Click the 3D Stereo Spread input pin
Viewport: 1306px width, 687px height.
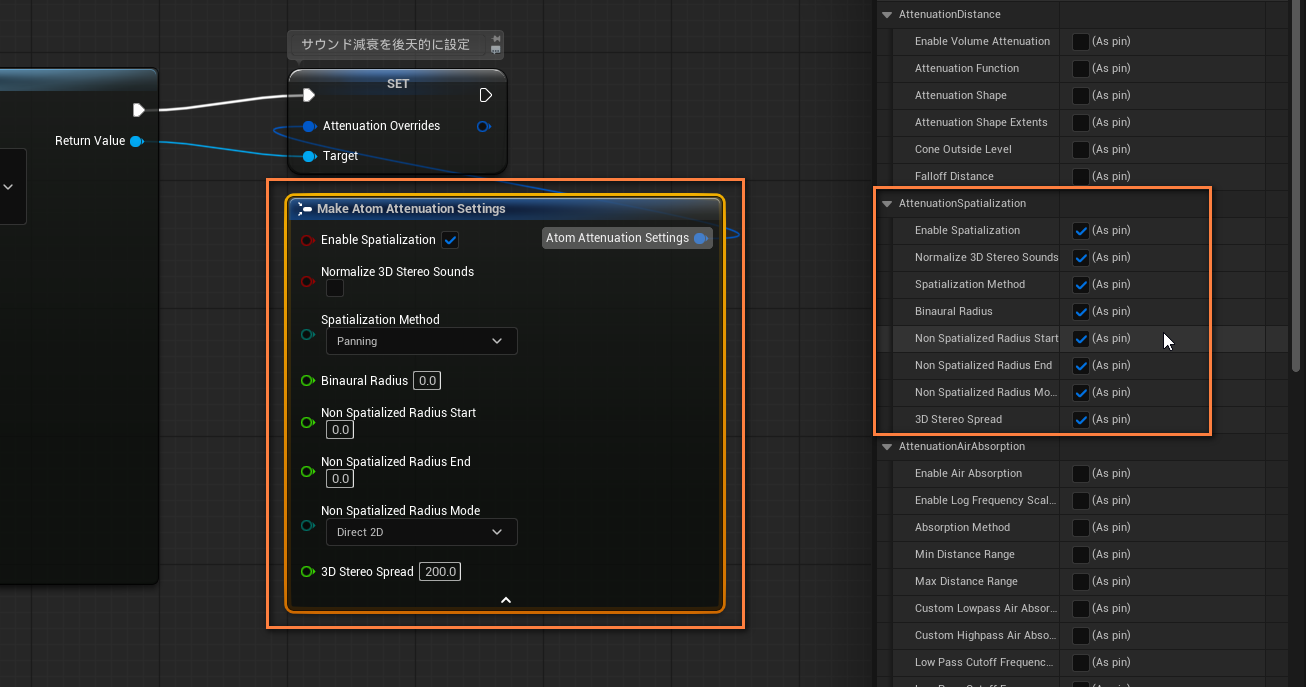(308, 572)
